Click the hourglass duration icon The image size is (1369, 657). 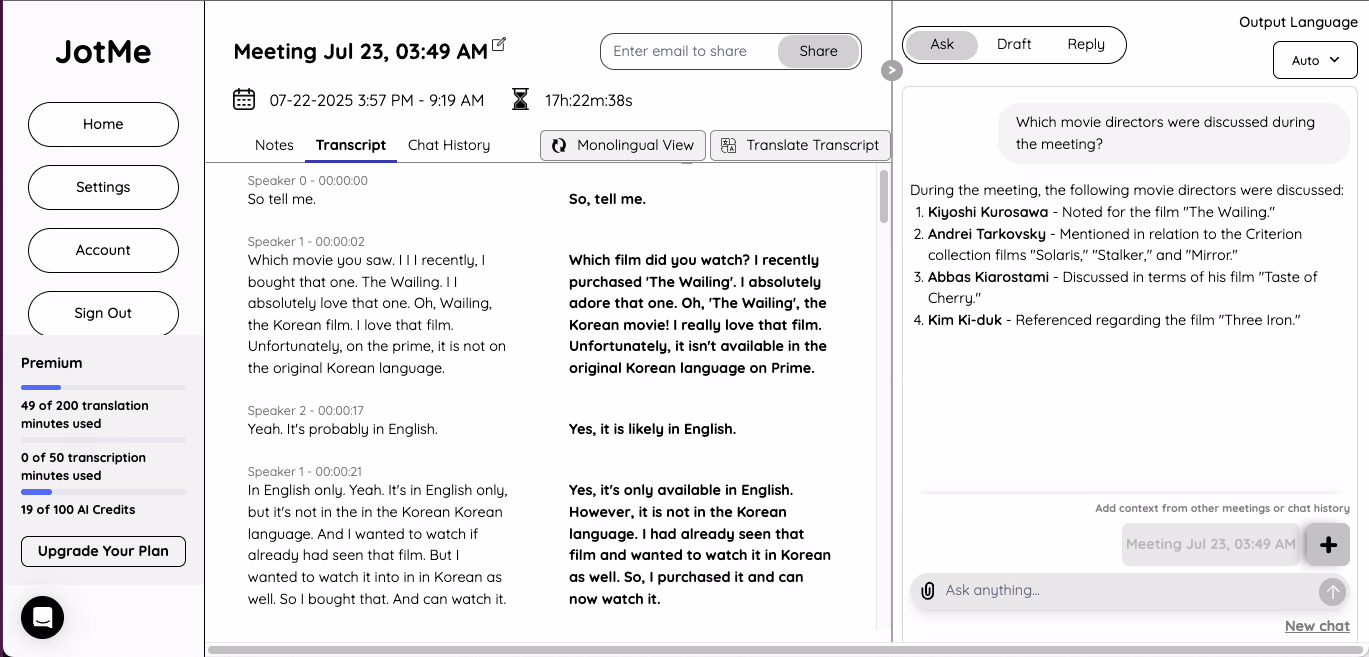click(x=520, y=99)
